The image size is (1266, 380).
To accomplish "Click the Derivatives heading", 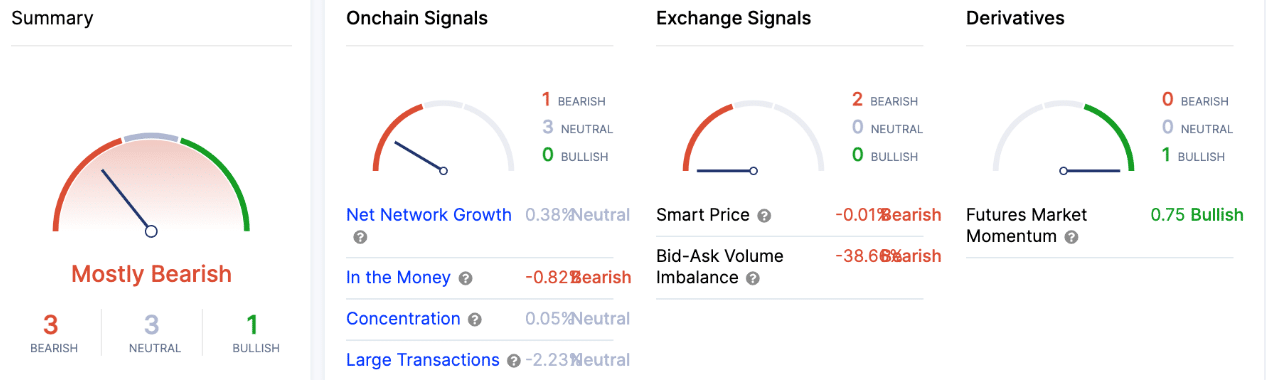I will pyautogui.click(x=1015, y=18).
